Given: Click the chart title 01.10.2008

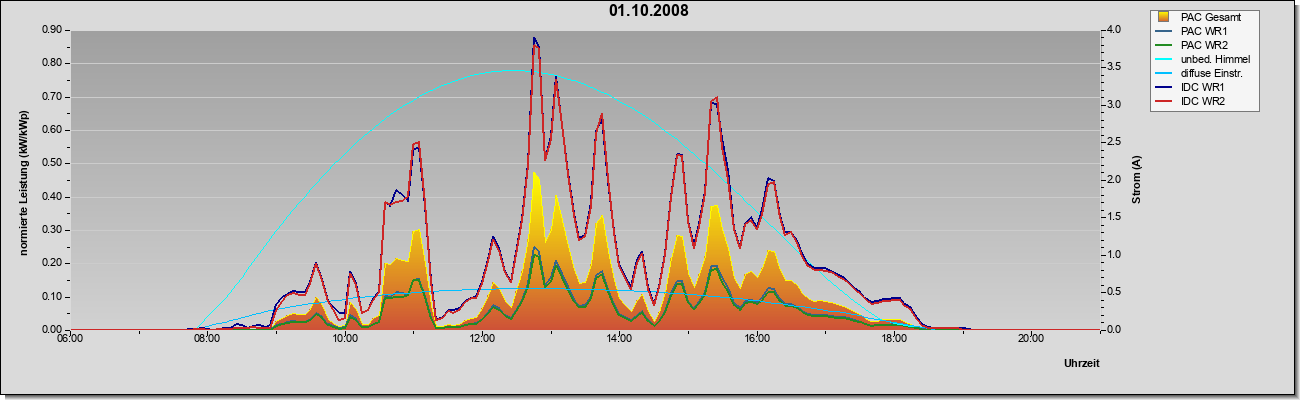Looking at the screenshot, I should point(648,11).
